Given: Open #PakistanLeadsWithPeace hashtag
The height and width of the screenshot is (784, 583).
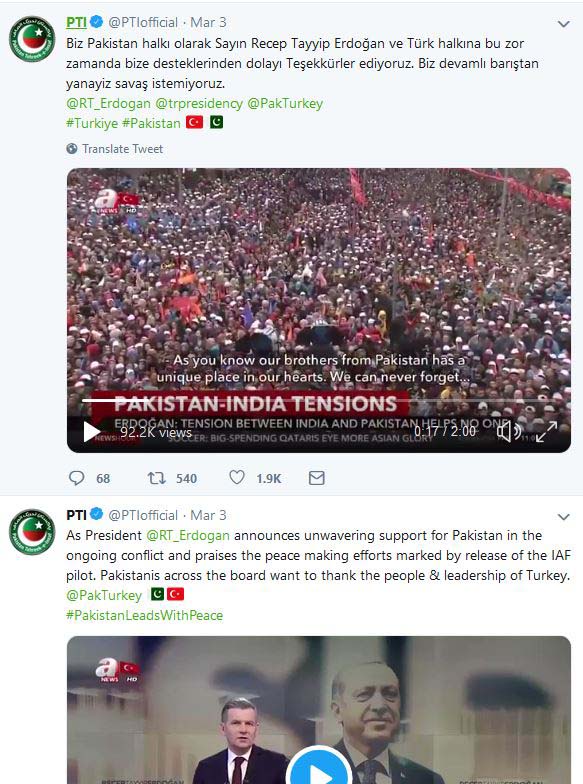Looking at the screenshot, I should click(x=144, y=616).
